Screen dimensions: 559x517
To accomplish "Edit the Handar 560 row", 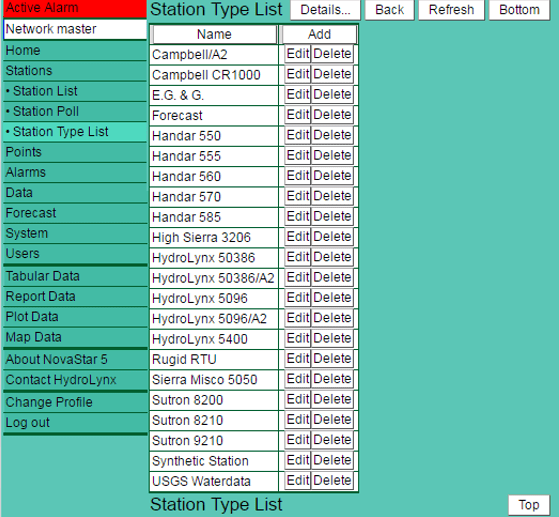I will coord(298,176).
